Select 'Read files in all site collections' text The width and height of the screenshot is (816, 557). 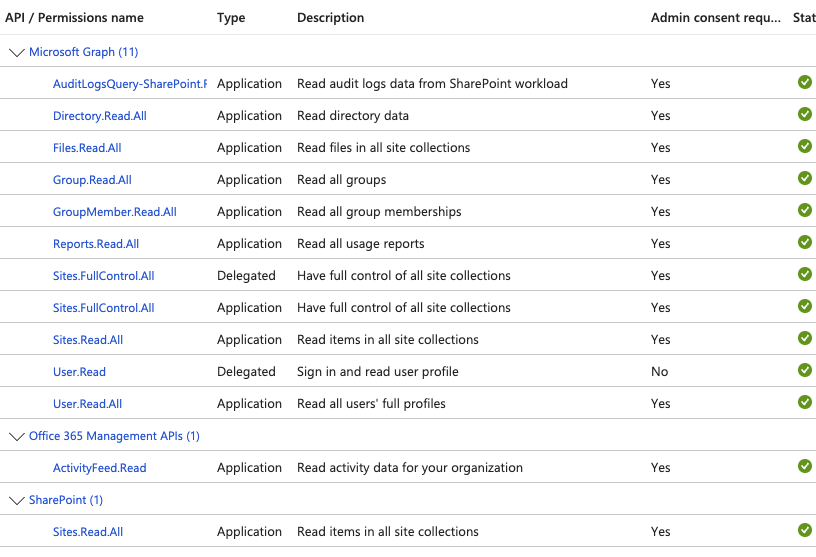[x=384, y=148]
